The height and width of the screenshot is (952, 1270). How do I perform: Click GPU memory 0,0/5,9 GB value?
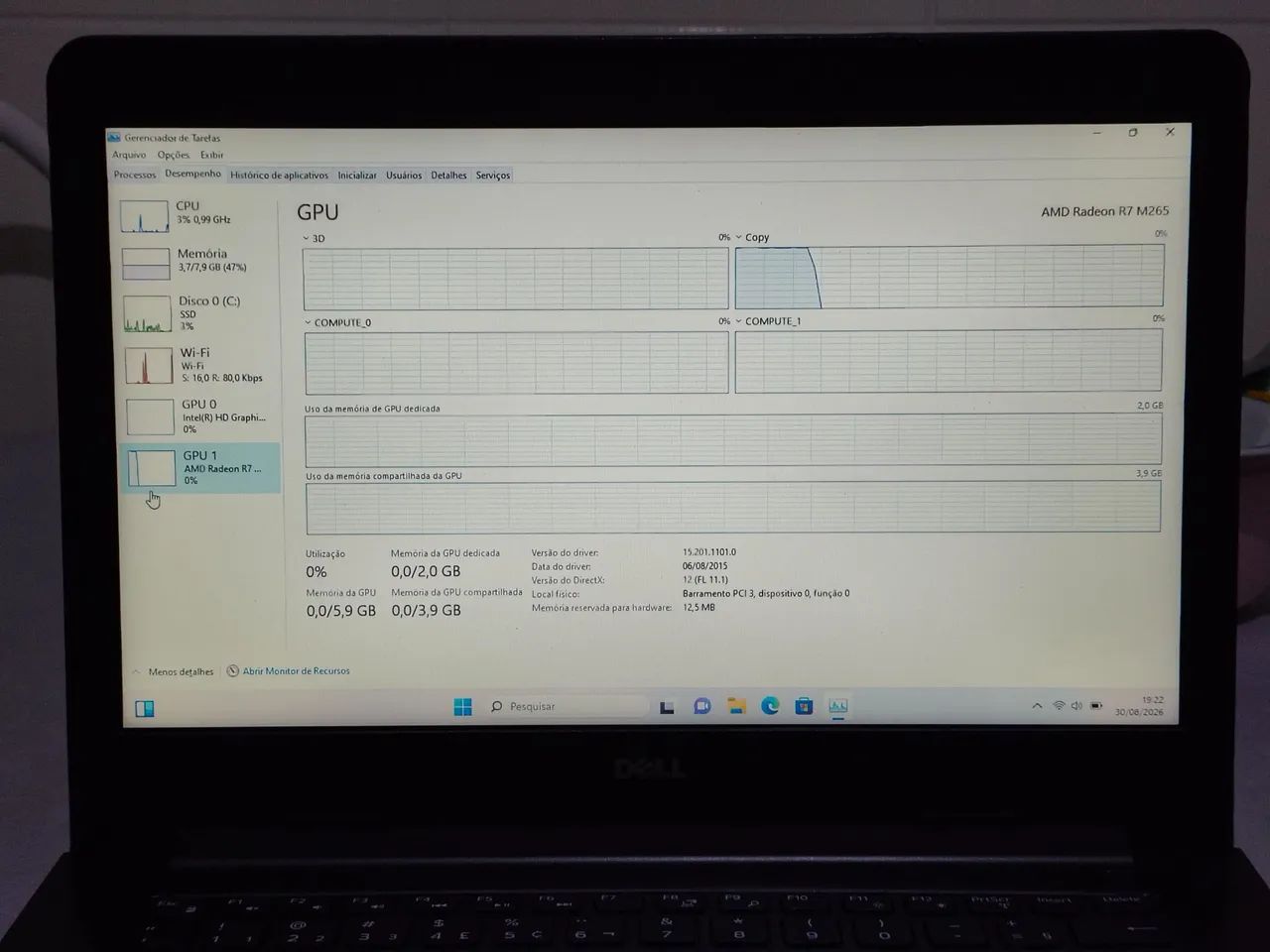pyautogui.click(x=341, y=611)
